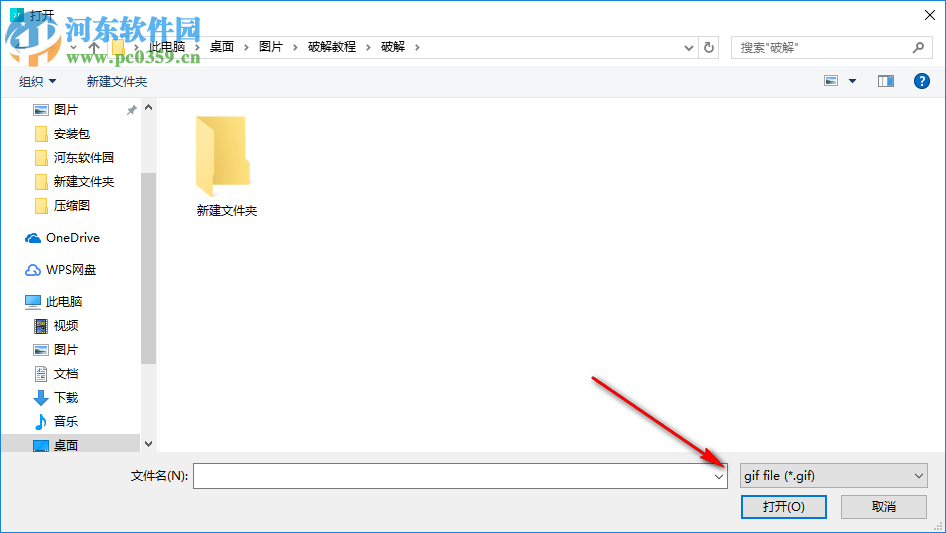
Task: Click the sidebar scrollbar thumb
Action: pyautogui.click(x=148, y=268)
